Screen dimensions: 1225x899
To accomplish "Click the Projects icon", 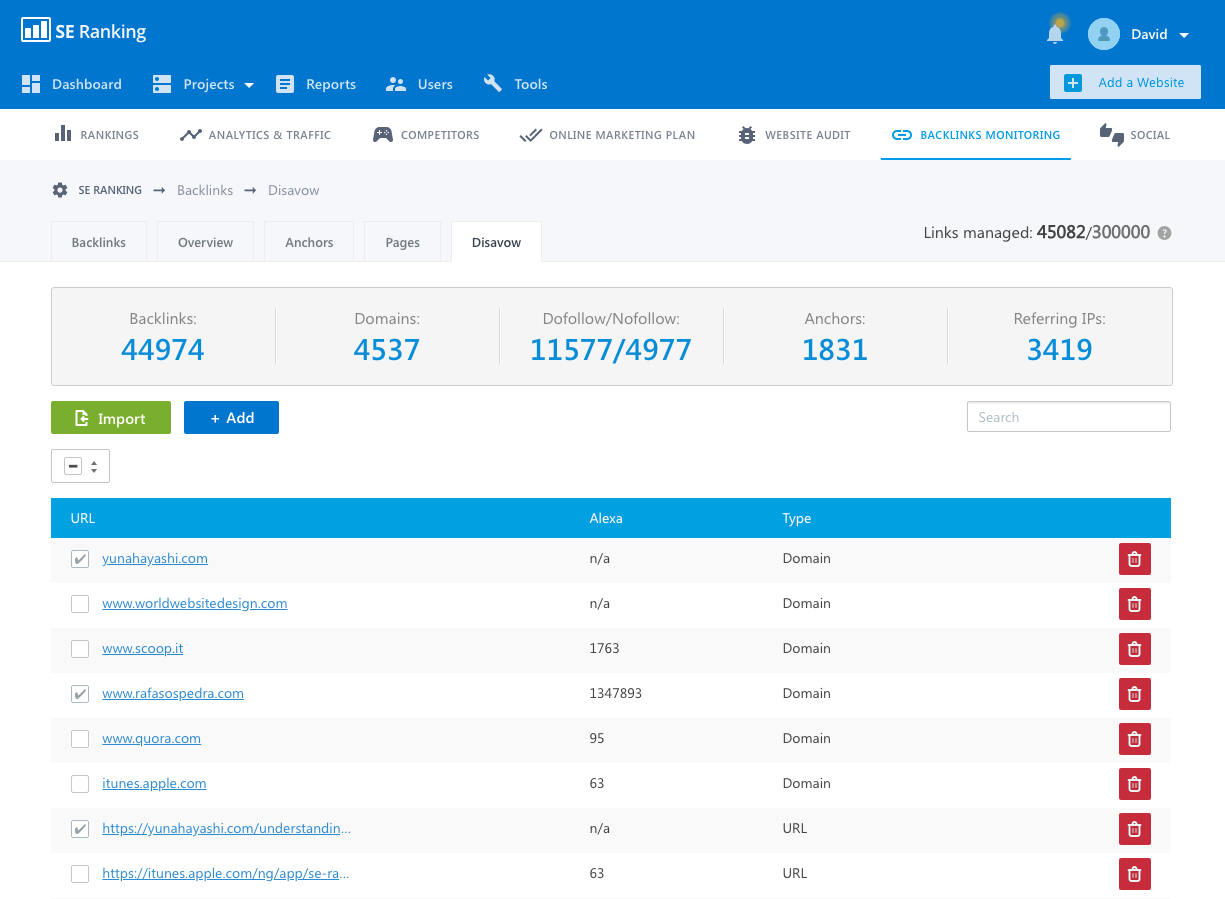I will point(162,84).
